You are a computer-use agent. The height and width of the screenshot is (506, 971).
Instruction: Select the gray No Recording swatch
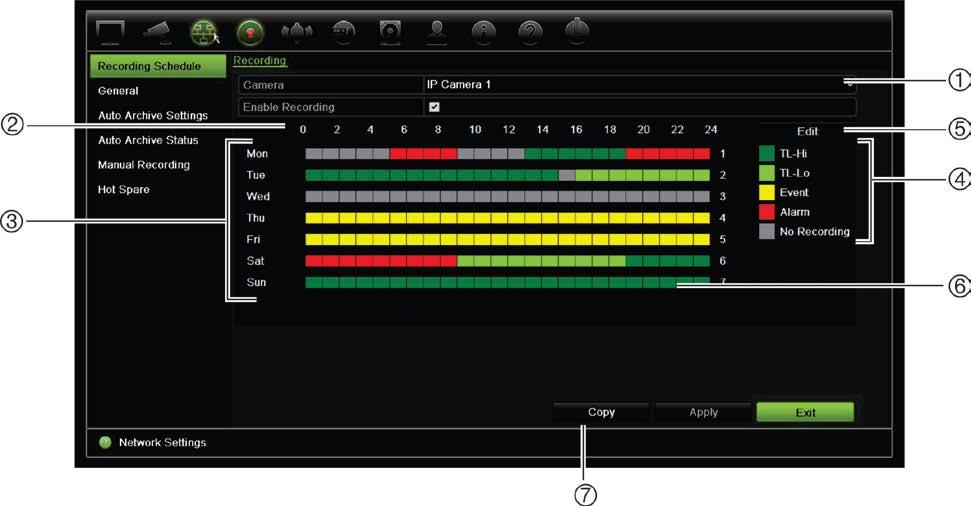pos(767,232)
